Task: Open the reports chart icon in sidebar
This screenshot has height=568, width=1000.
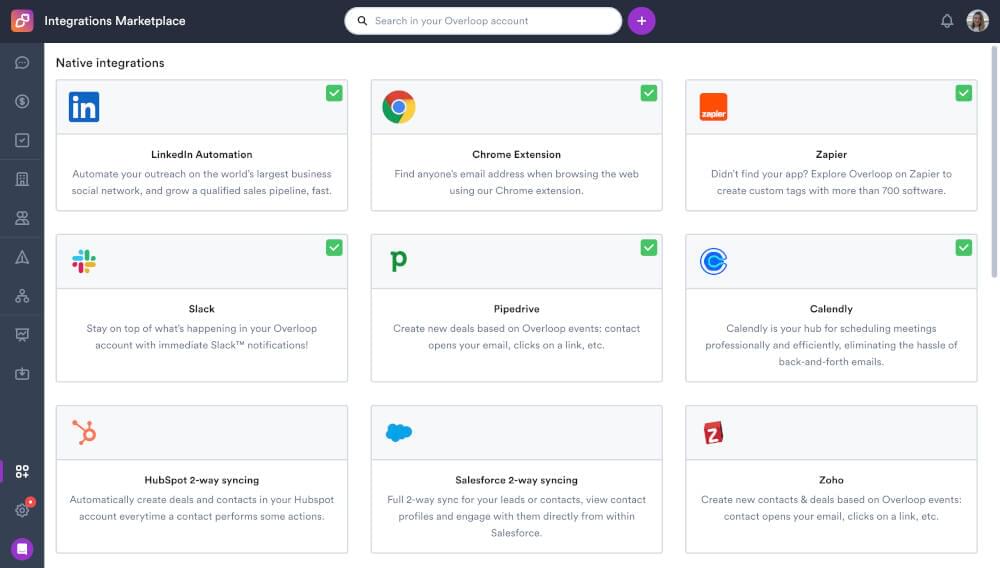Action: tap(22, 335)
